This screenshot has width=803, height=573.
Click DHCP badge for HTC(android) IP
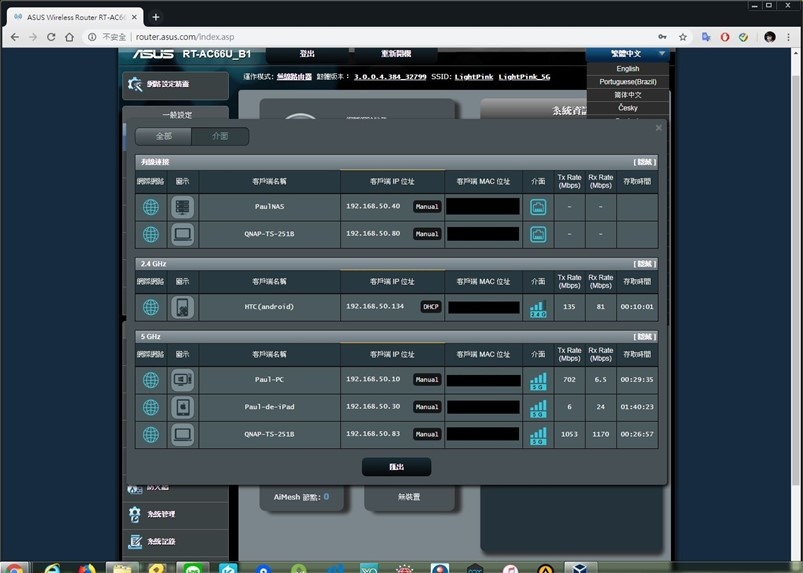tap(431, 307)
